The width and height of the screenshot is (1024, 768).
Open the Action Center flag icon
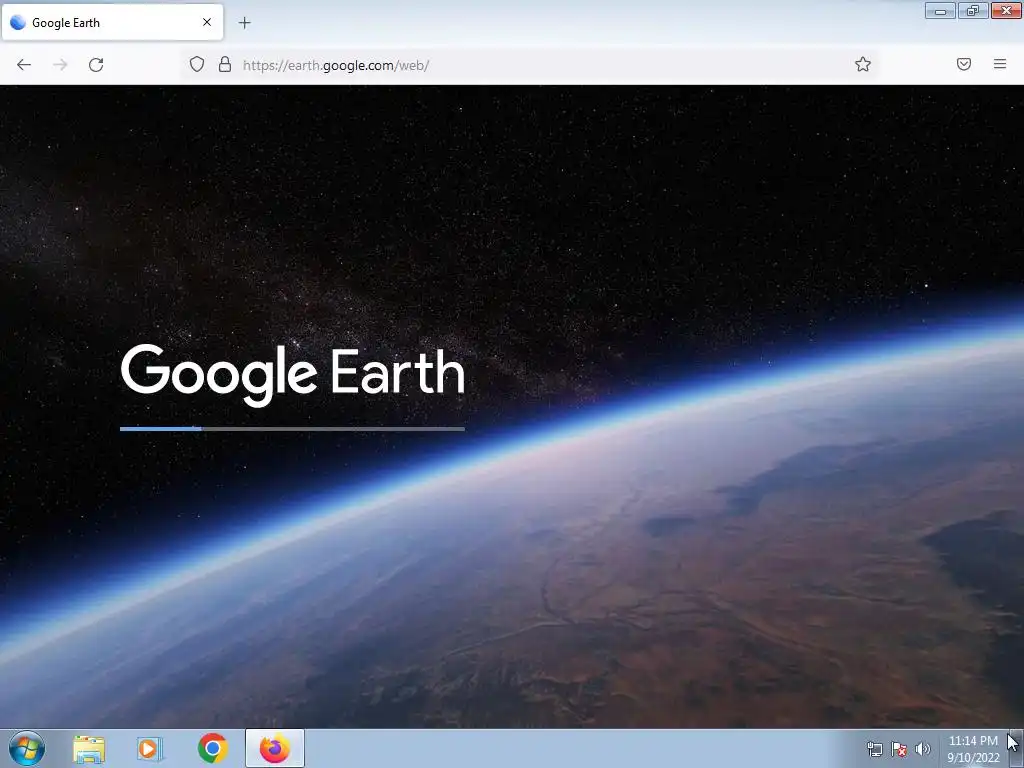[x=899, y=749]
